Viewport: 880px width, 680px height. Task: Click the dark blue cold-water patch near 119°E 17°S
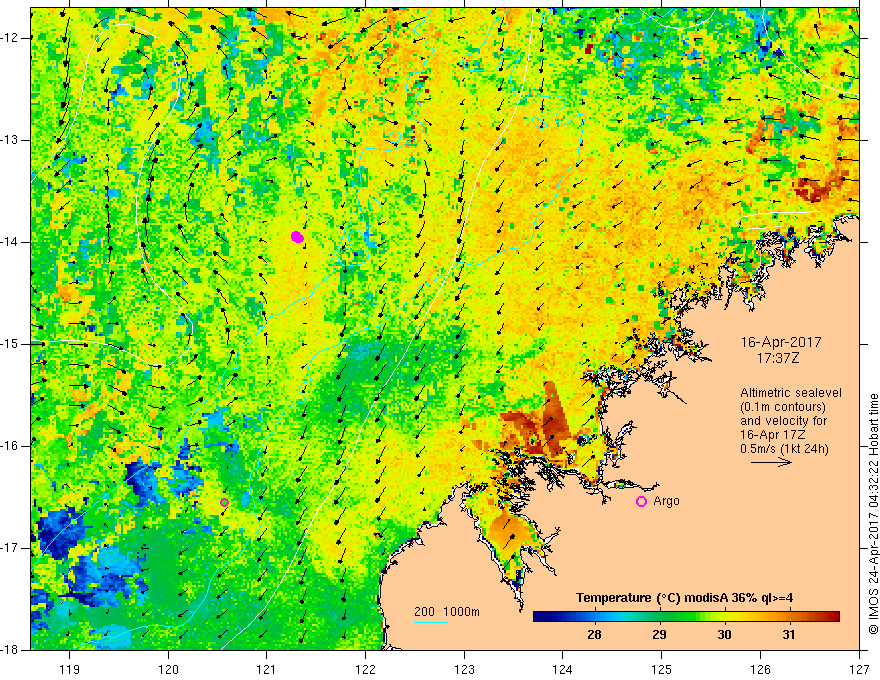click(59, 532)
